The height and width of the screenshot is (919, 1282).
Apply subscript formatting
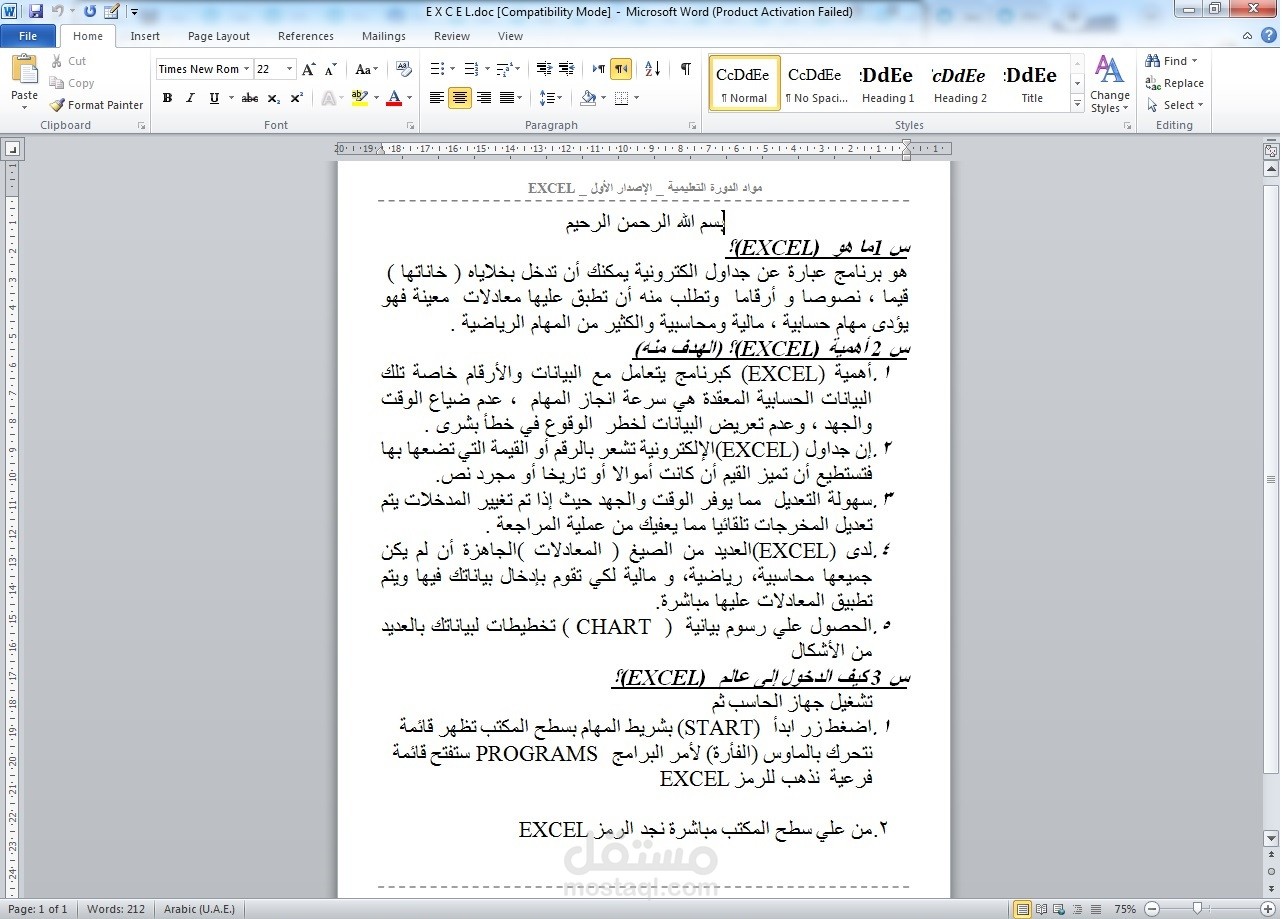(275, 98)
